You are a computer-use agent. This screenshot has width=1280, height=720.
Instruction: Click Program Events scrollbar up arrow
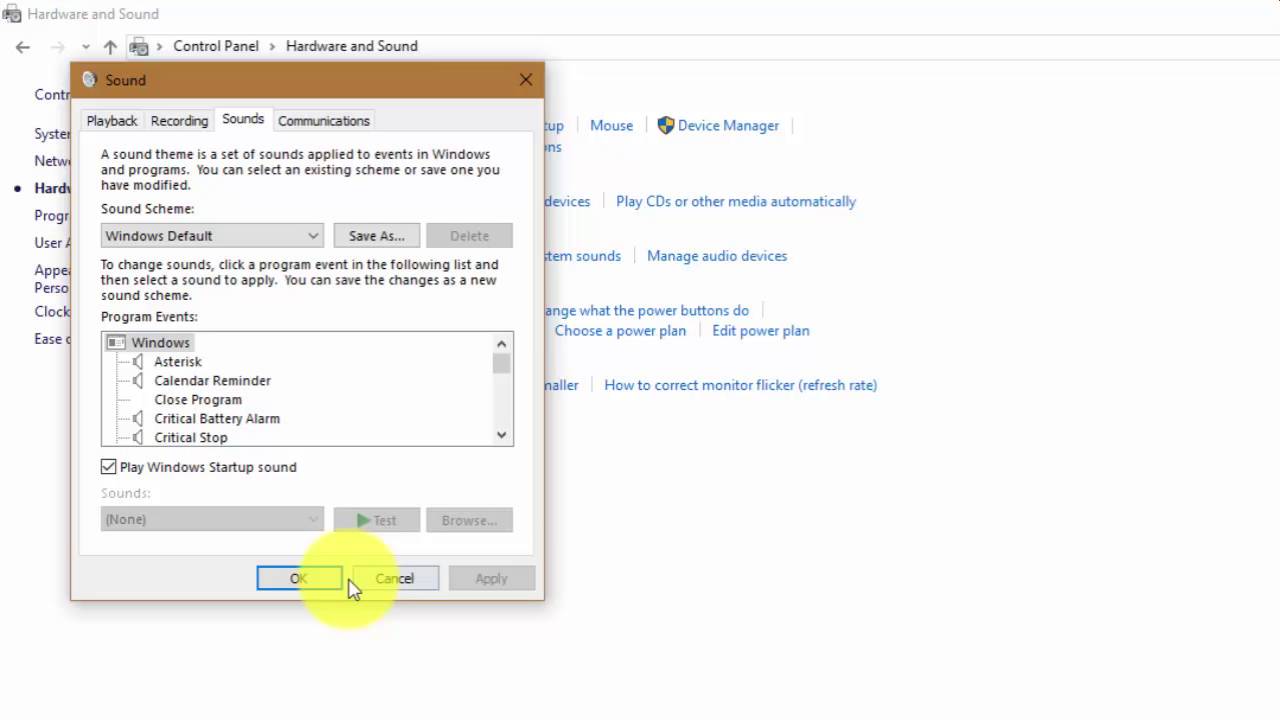coord(502,343)
